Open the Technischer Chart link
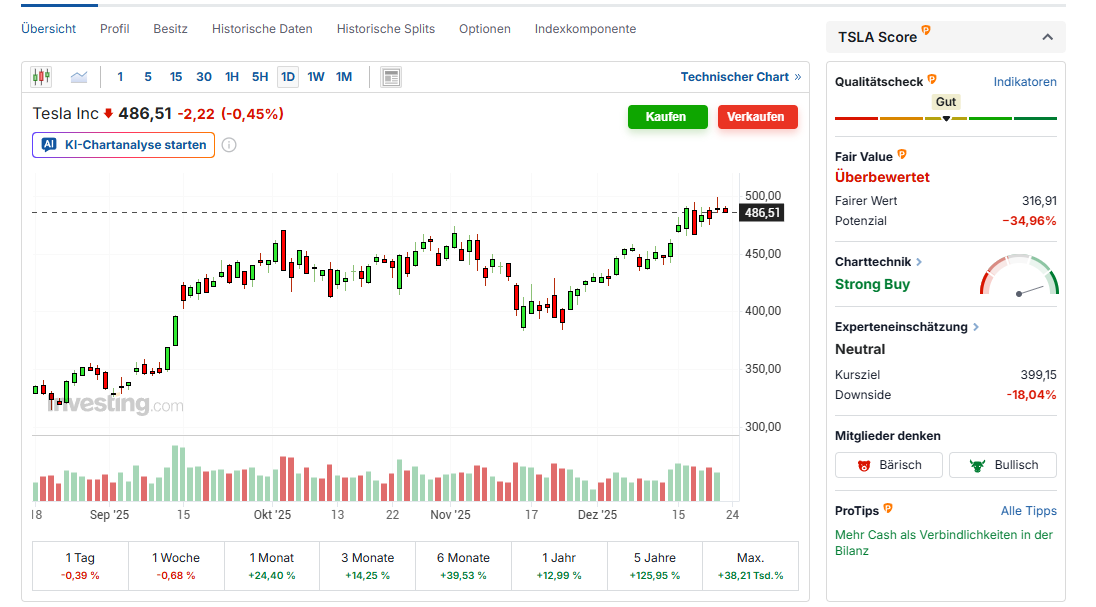This screenshot has width=1096, height=607. pyautogui.click(x=740, y=77)
